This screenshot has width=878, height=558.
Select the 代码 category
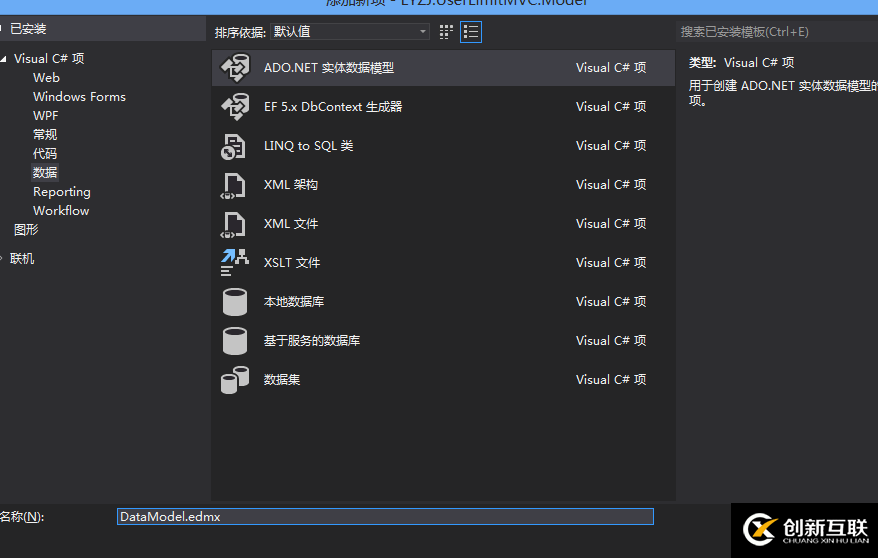[45, 154]
